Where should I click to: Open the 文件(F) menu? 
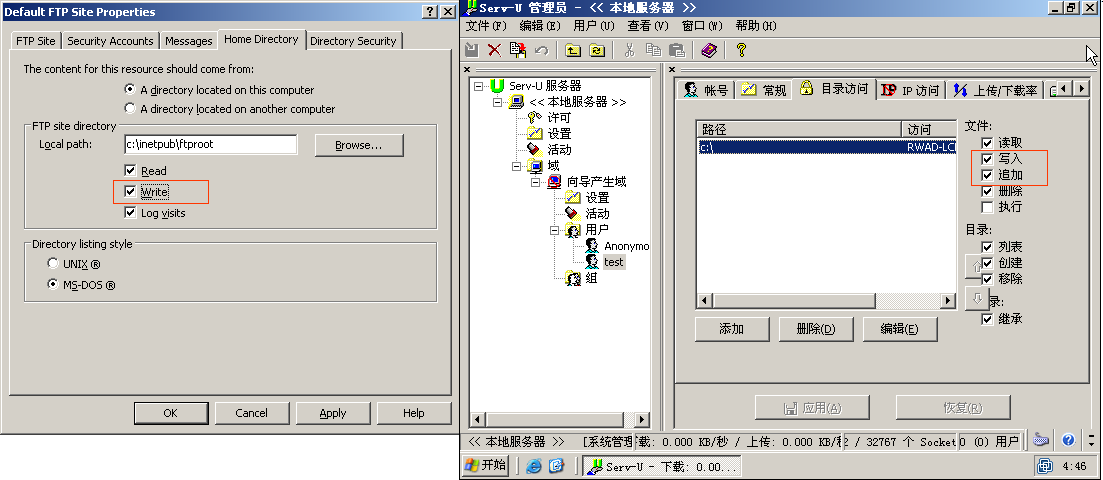pos(486,26)
